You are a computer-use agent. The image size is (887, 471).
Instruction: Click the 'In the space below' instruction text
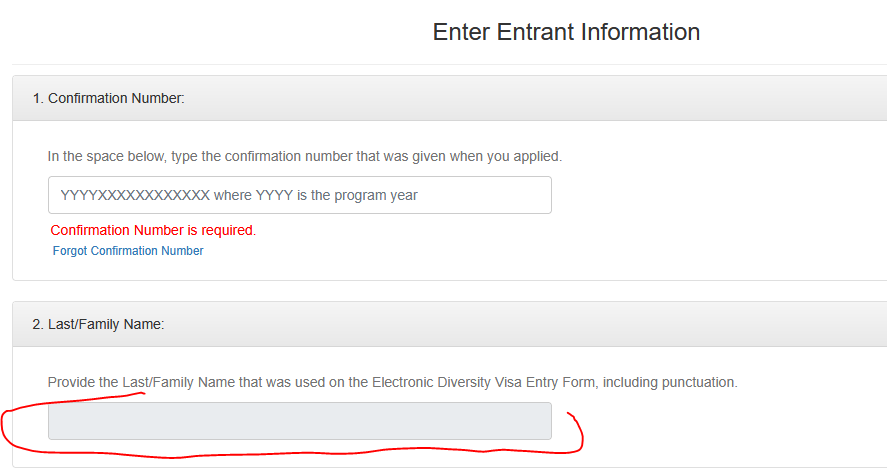click(x=305, y=156)
